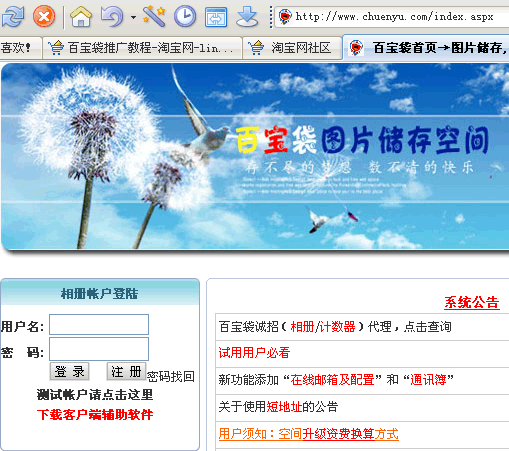The width and height of the screenshot is (509, 451).
Task: Open browsing history clock icon
Action: (185, 16)
